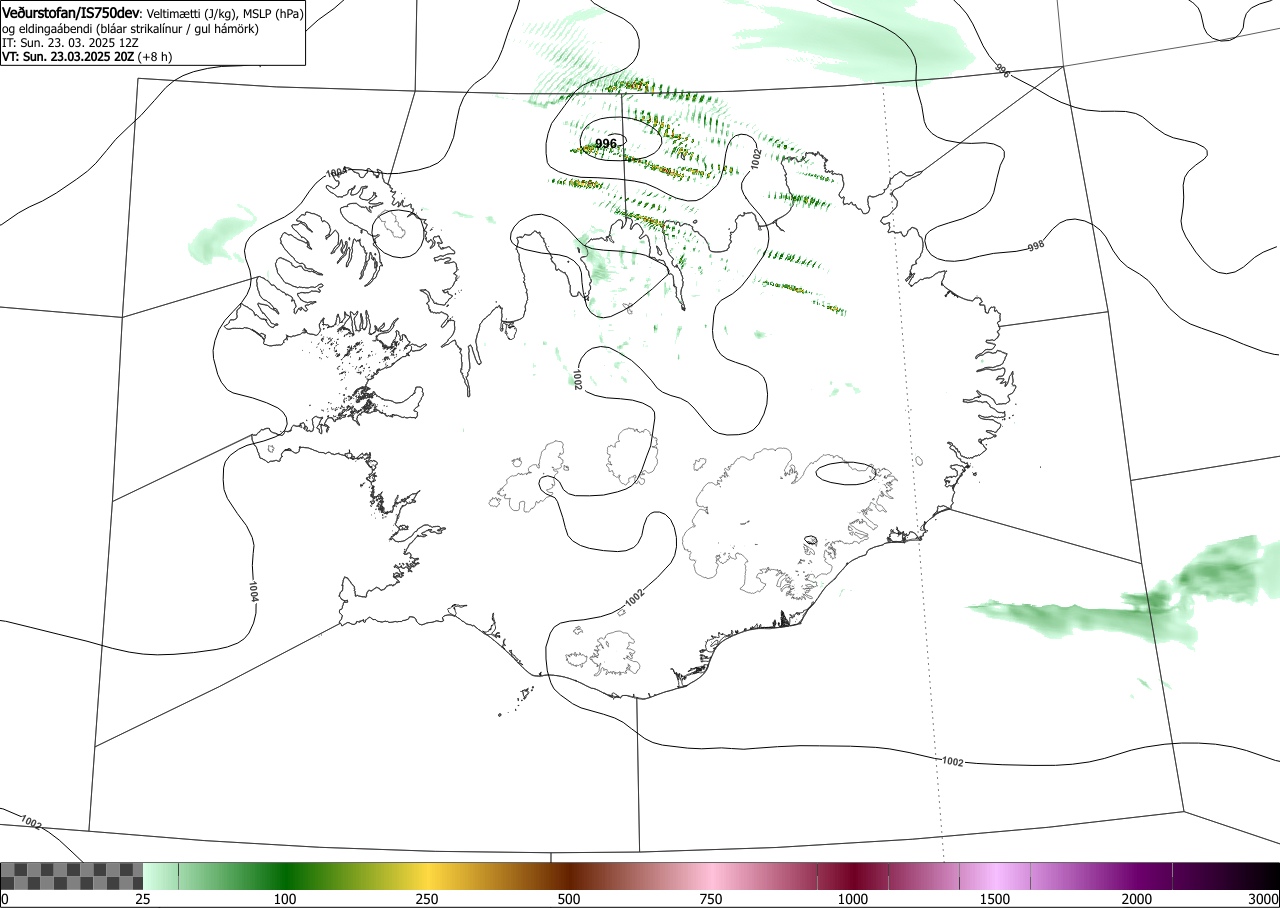Click the color bar tick label 500

569,899
